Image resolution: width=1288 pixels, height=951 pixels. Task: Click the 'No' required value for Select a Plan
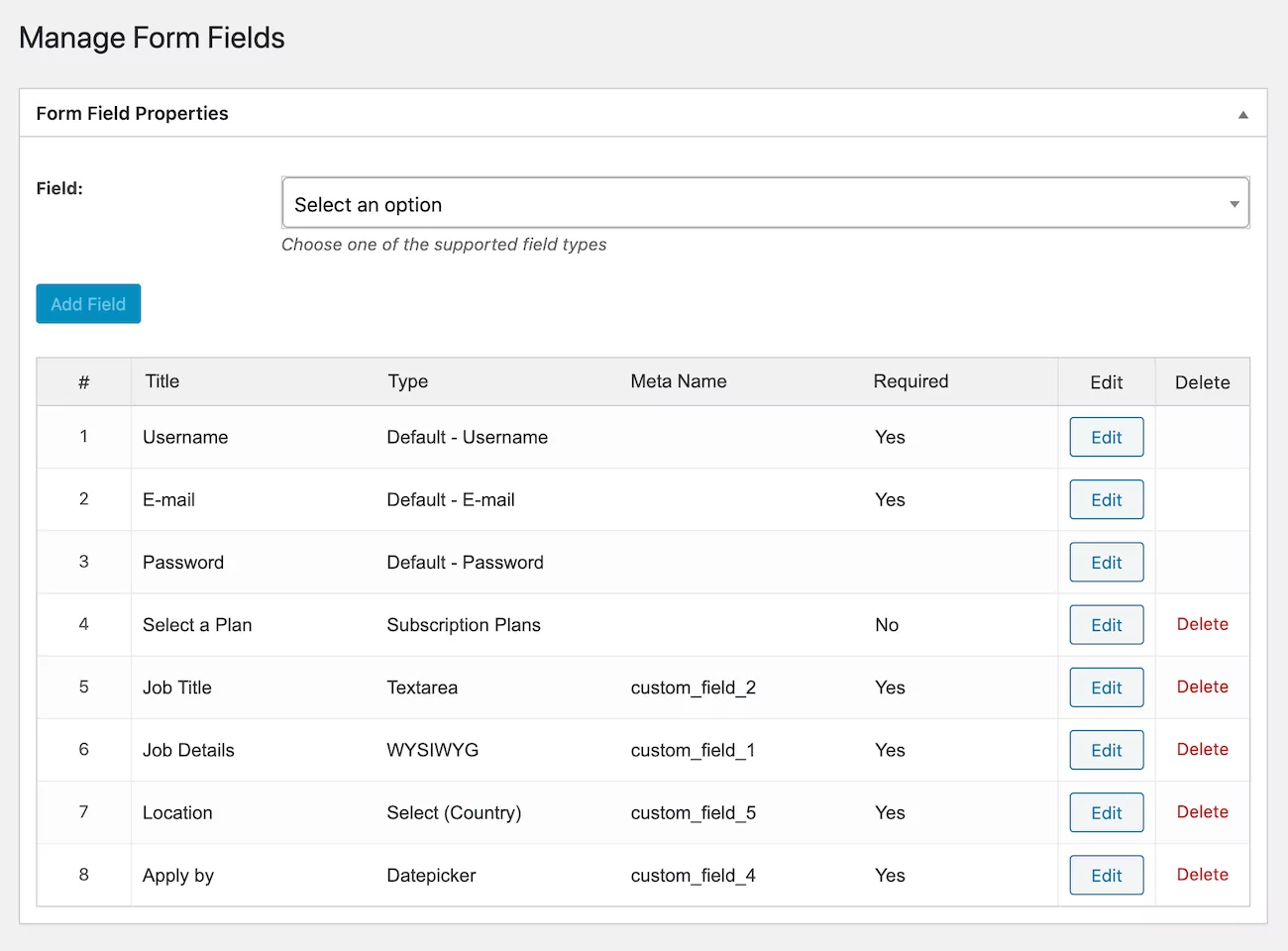[x=887, y=625]
